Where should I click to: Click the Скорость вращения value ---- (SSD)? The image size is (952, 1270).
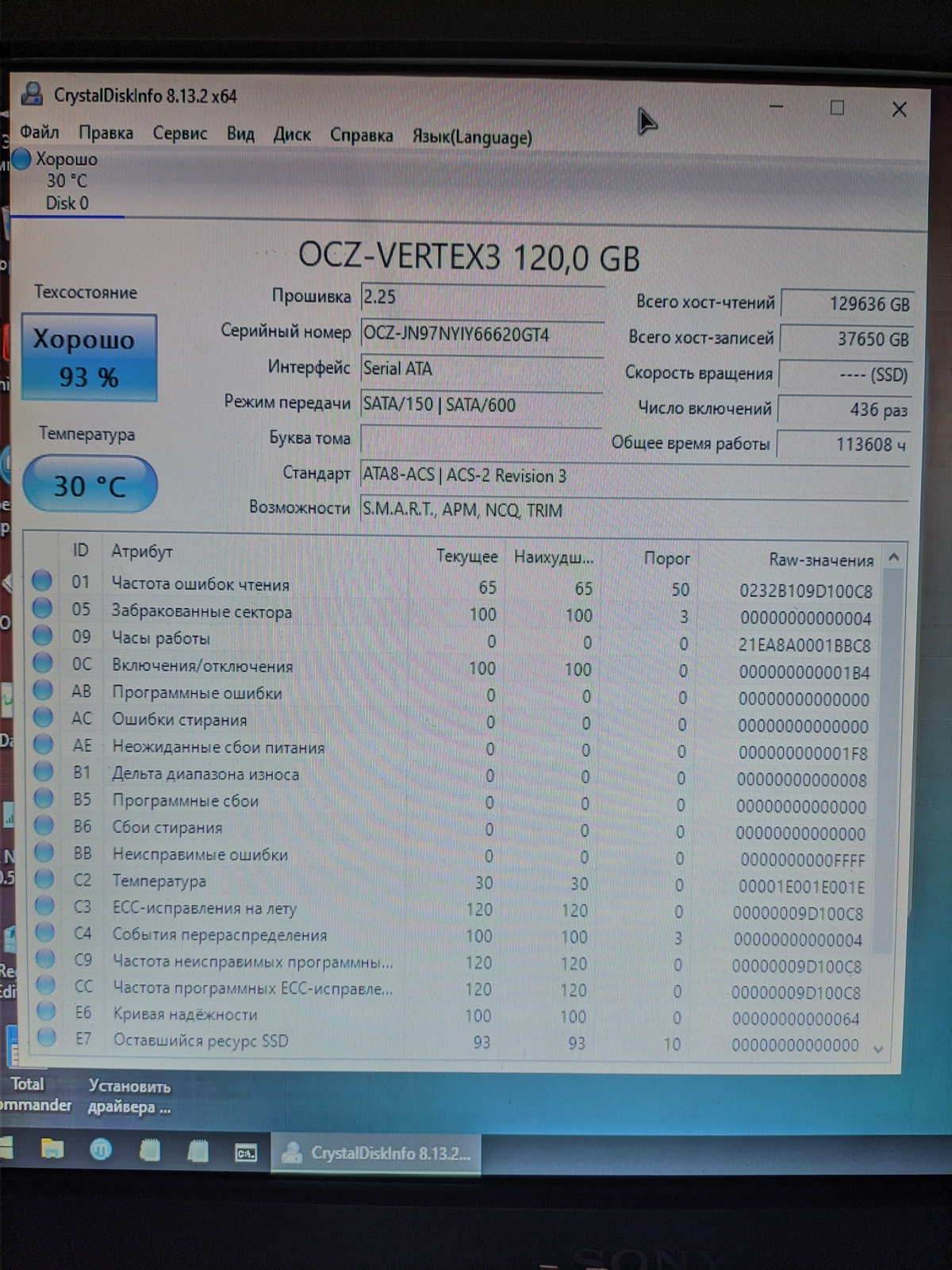tap(846, 375)
